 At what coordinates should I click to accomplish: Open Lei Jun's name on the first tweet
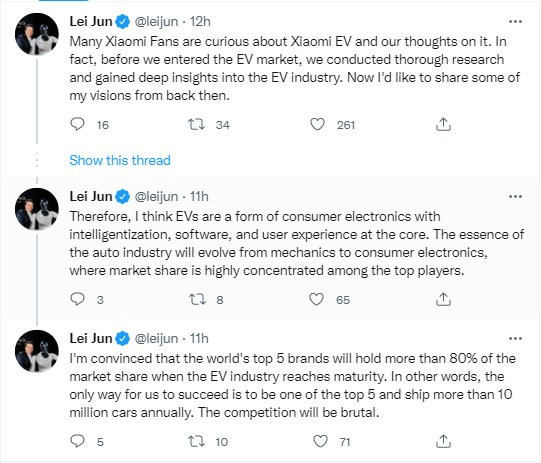91,21
